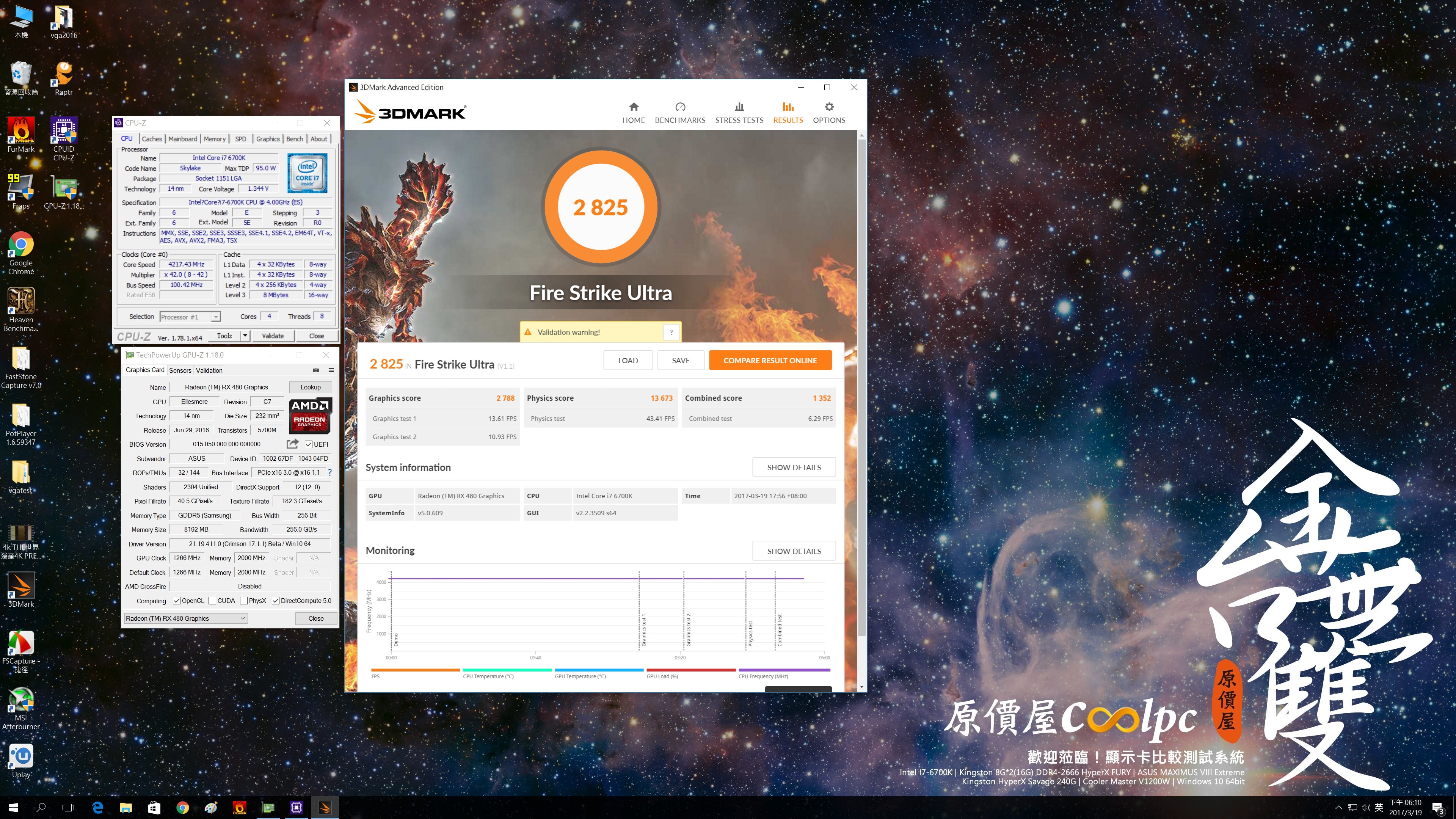Click Lookup button in GPU-Z
Screen dimensions: 1456x819
tap(310, 387)
